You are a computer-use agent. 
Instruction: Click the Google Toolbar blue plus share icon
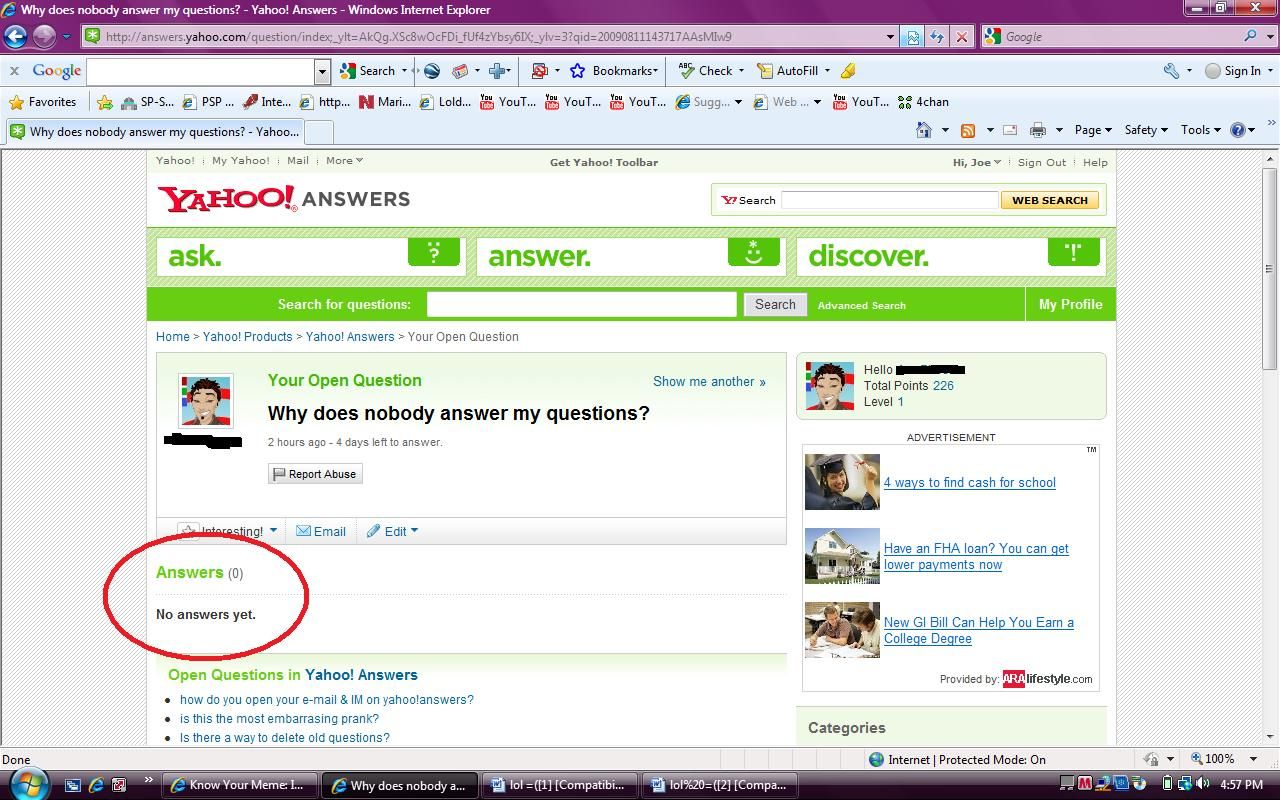pyautogui.click(x=497, y=71)
